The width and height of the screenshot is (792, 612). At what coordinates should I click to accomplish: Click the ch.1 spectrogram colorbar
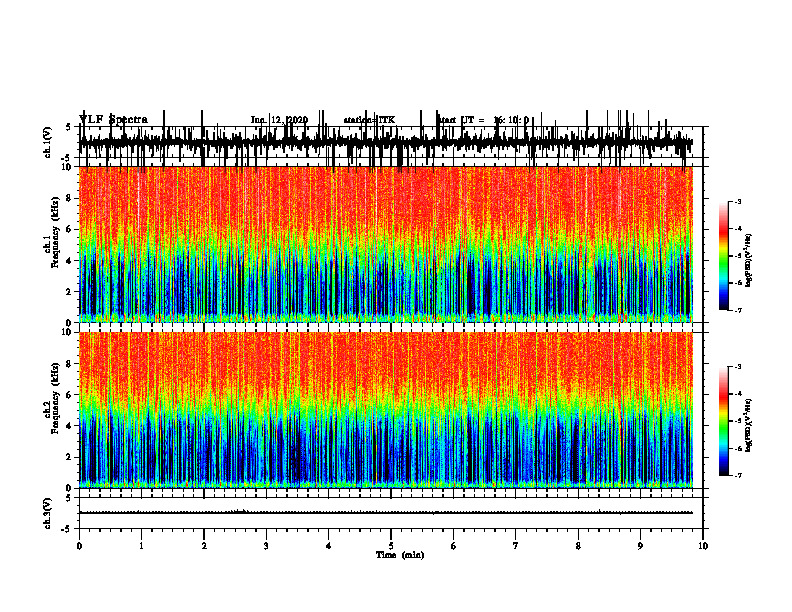pos(724,256)
